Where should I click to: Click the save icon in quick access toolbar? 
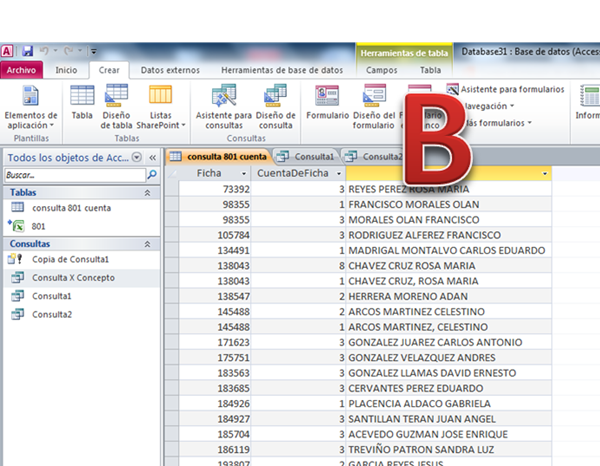pos(28,51)
